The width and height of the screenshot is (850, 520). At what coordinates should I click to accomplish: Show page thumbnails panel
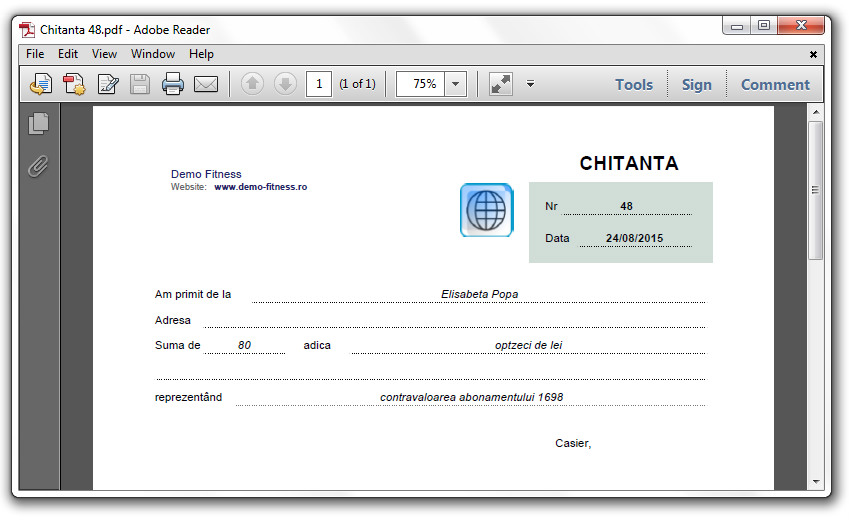(x=39, y=124)
